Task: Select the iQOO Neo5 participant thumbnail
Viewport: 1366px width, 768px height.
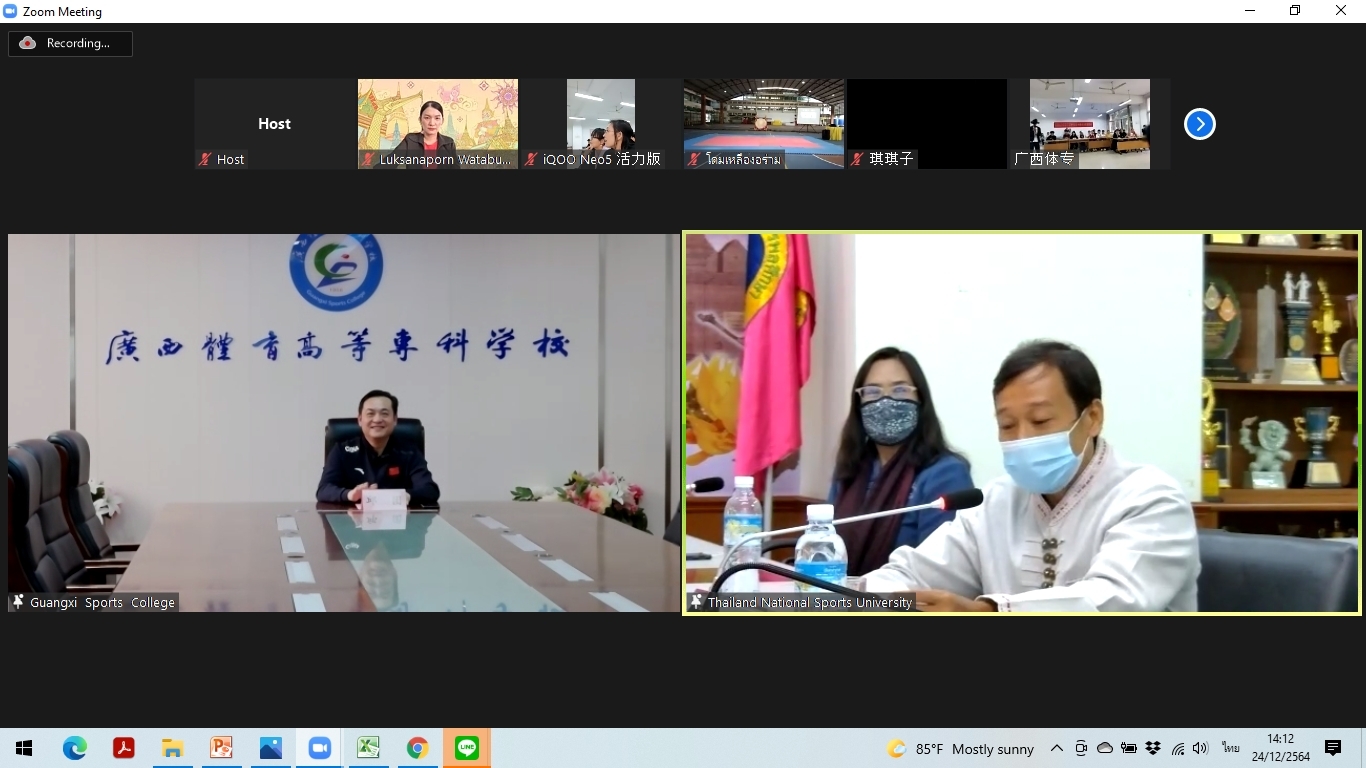Action: 600,123
